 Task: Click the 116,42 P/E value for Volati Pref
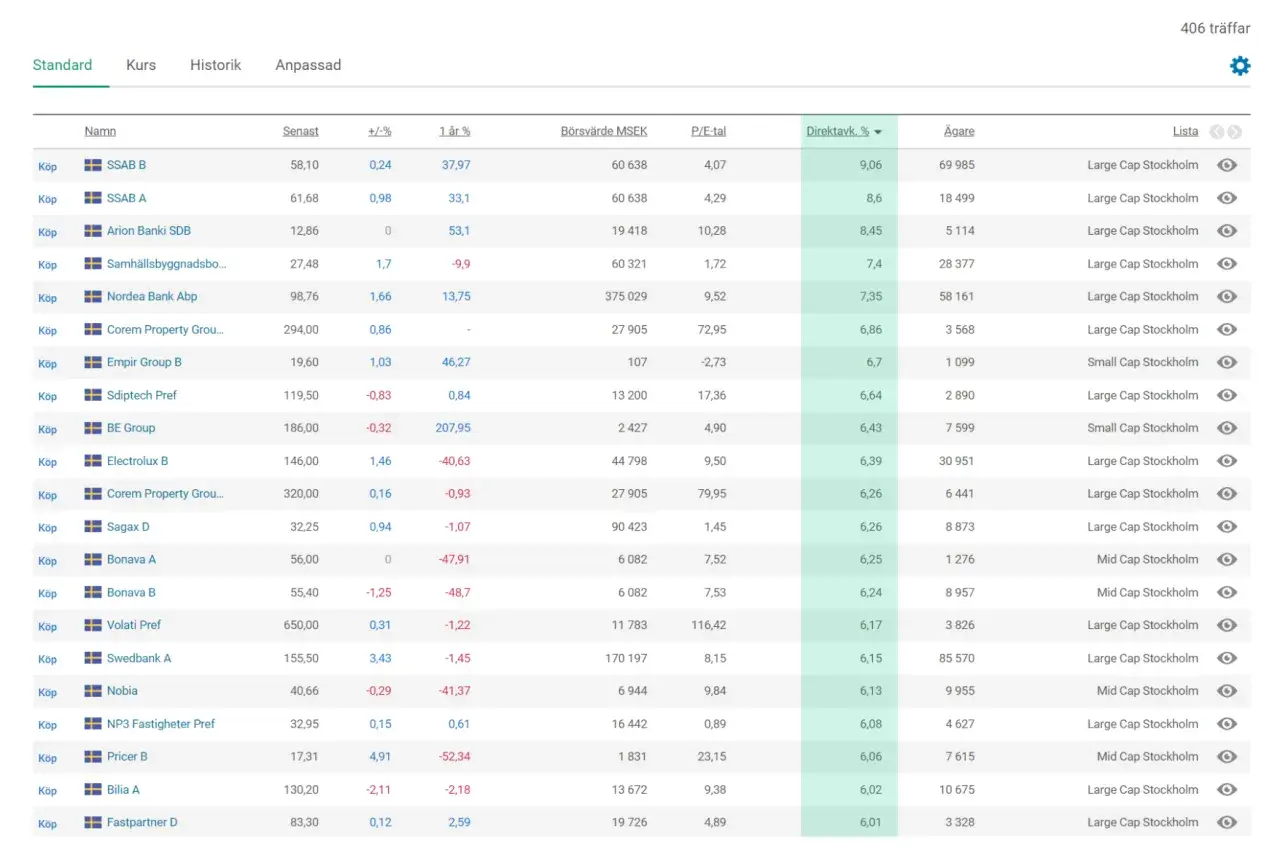click(707, 625)
